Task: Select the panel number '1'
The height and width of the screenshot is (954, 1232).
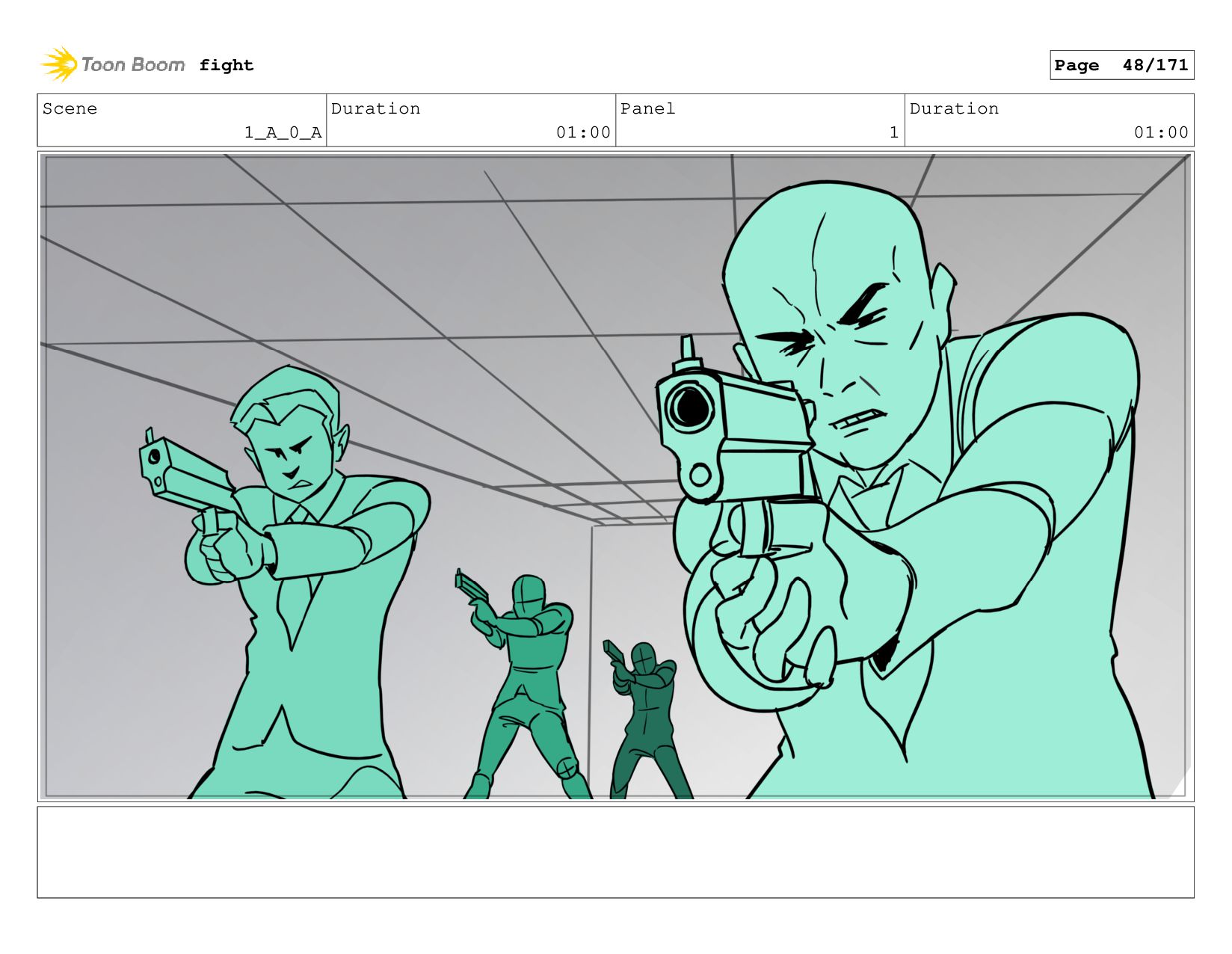Action: pos(893,132)
